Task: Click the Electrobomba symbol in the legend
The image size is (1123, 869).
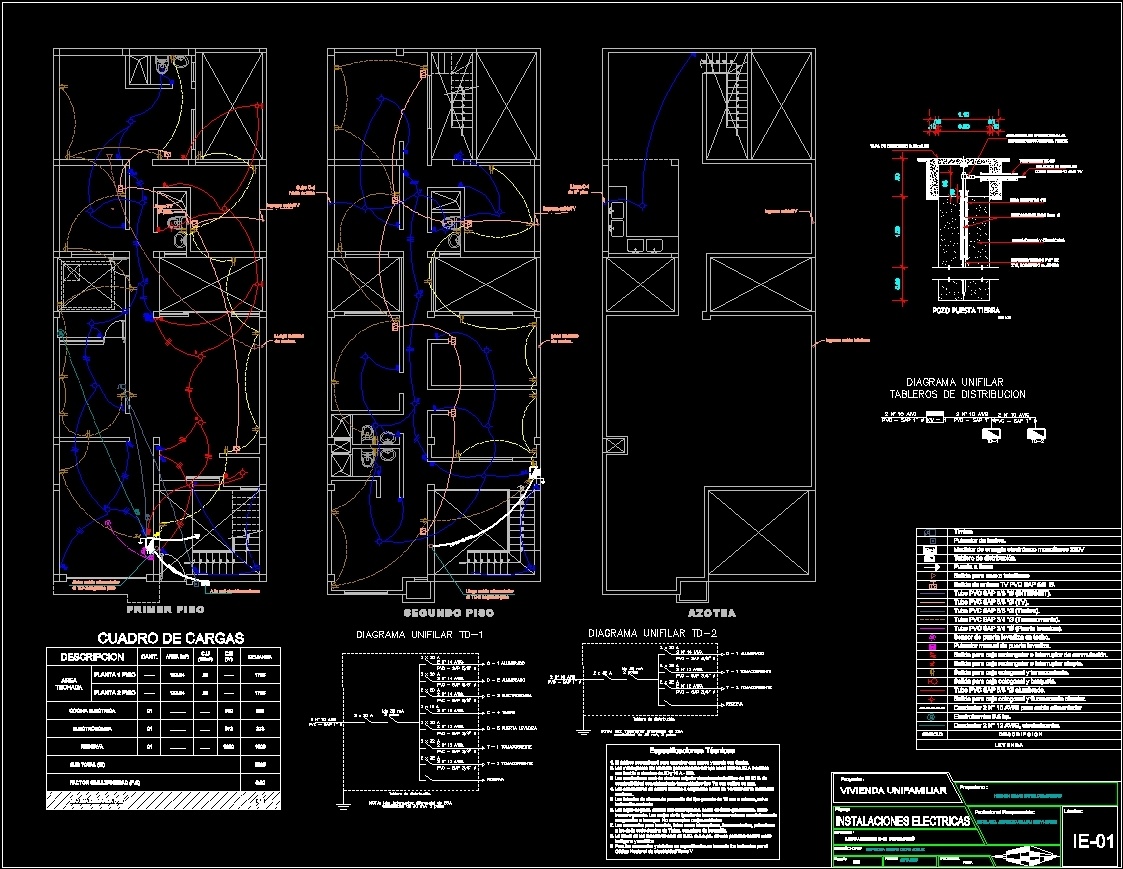Action: [930, 716]
